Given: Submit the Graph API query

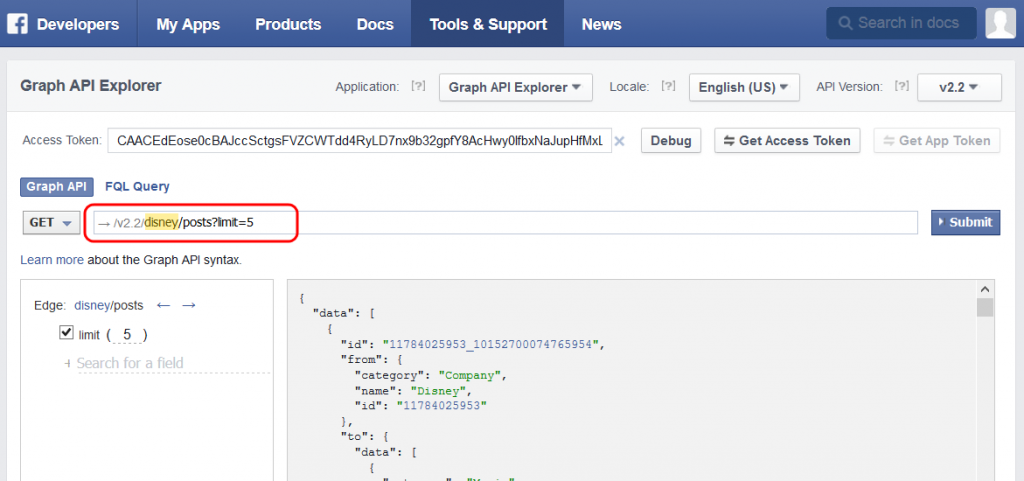Looking at the screenshot, I should [965, 223].
